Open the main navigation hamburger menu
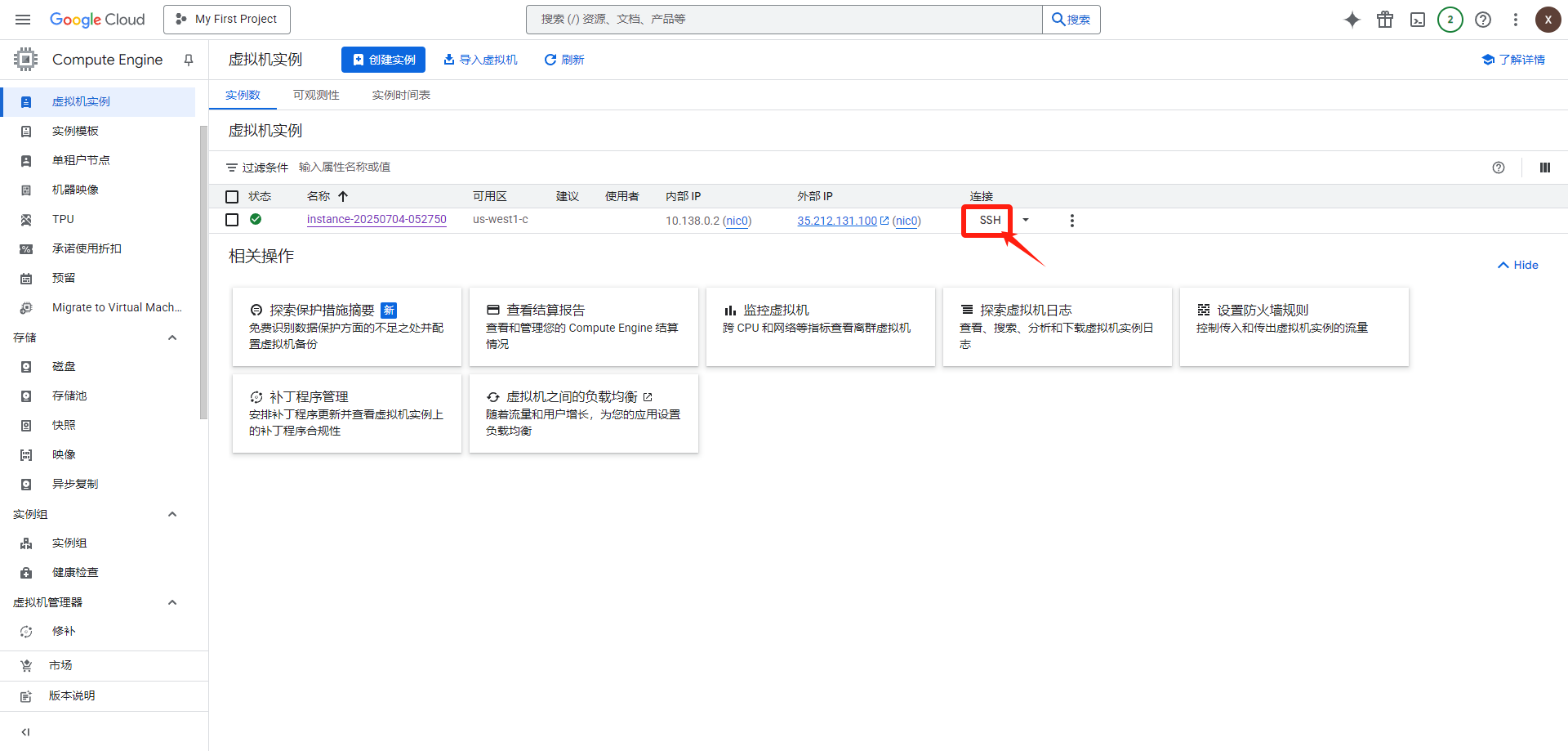 pyautogui.click(x=23, y=20)
